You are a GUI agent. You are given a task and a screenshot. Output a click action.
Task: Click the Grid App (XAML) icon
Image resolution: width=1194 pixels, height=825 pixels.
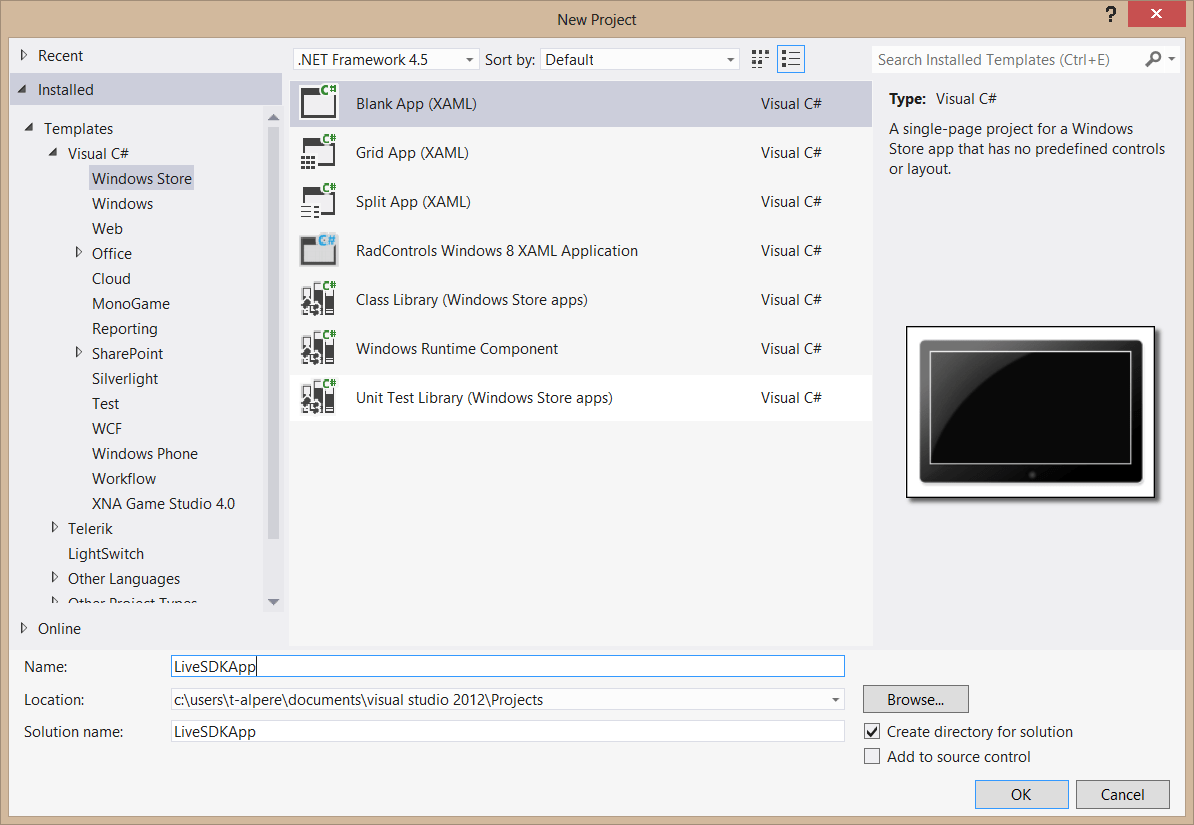coord(319,153)
